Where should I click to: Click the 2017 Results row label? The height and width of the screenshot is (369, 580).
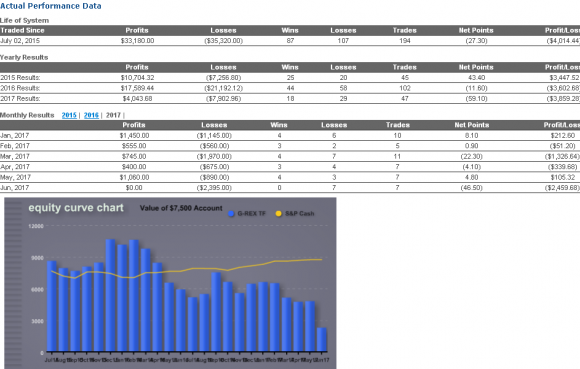pyautogui.click(x=20, y=99)
